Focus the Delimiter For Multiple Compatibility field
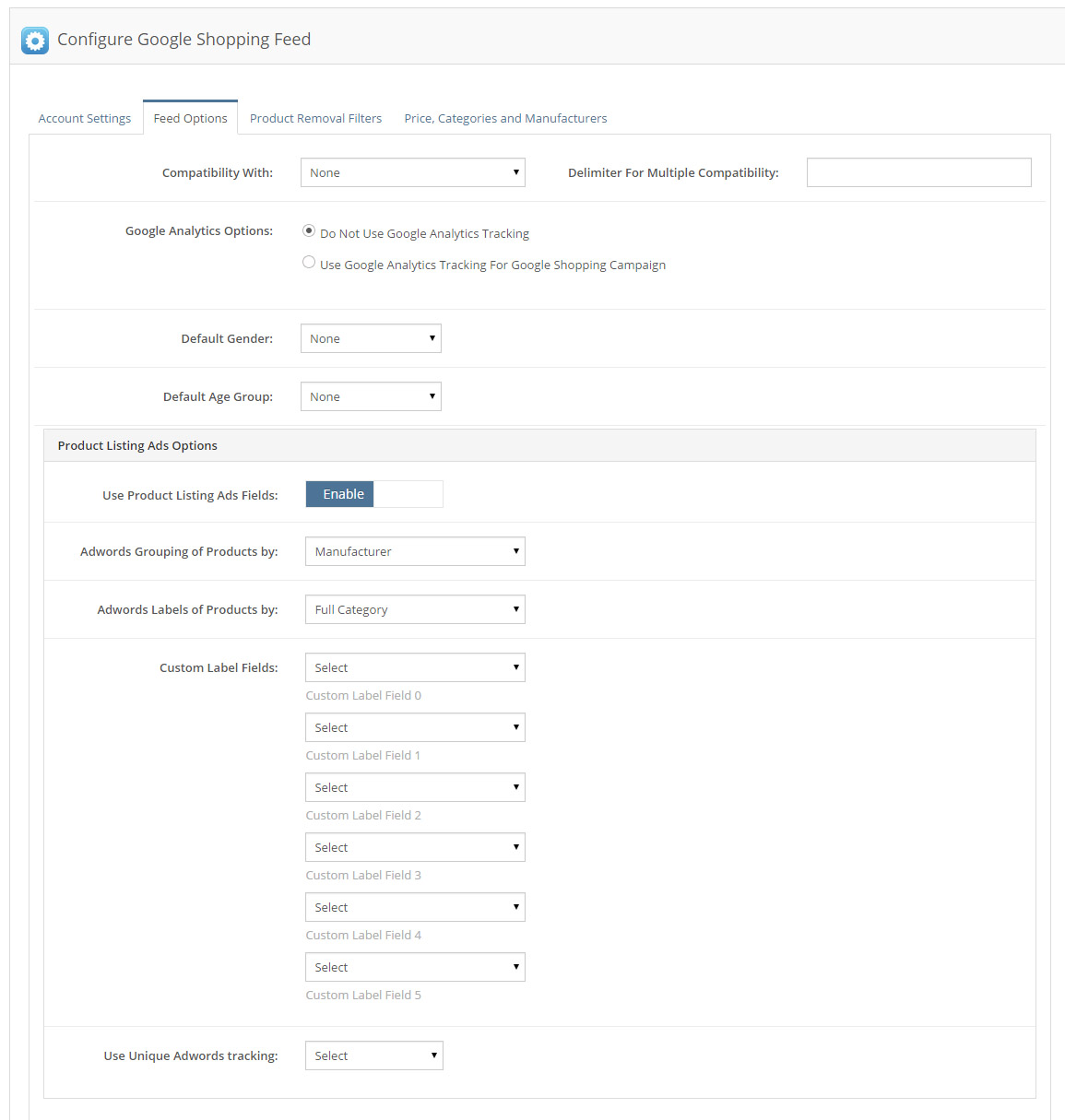The height and width of the screenshot is (1120, 1065). coord(919,172)
